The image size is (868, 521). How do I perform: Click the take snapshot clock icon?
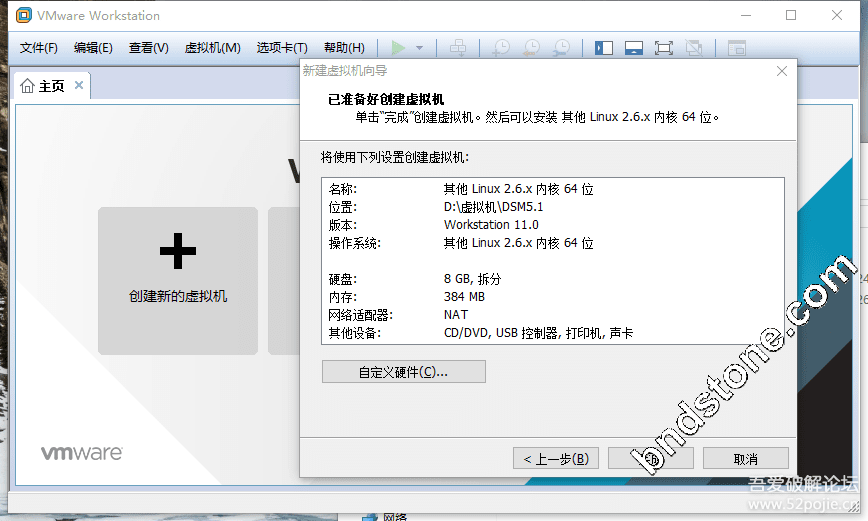pos(501,48)
